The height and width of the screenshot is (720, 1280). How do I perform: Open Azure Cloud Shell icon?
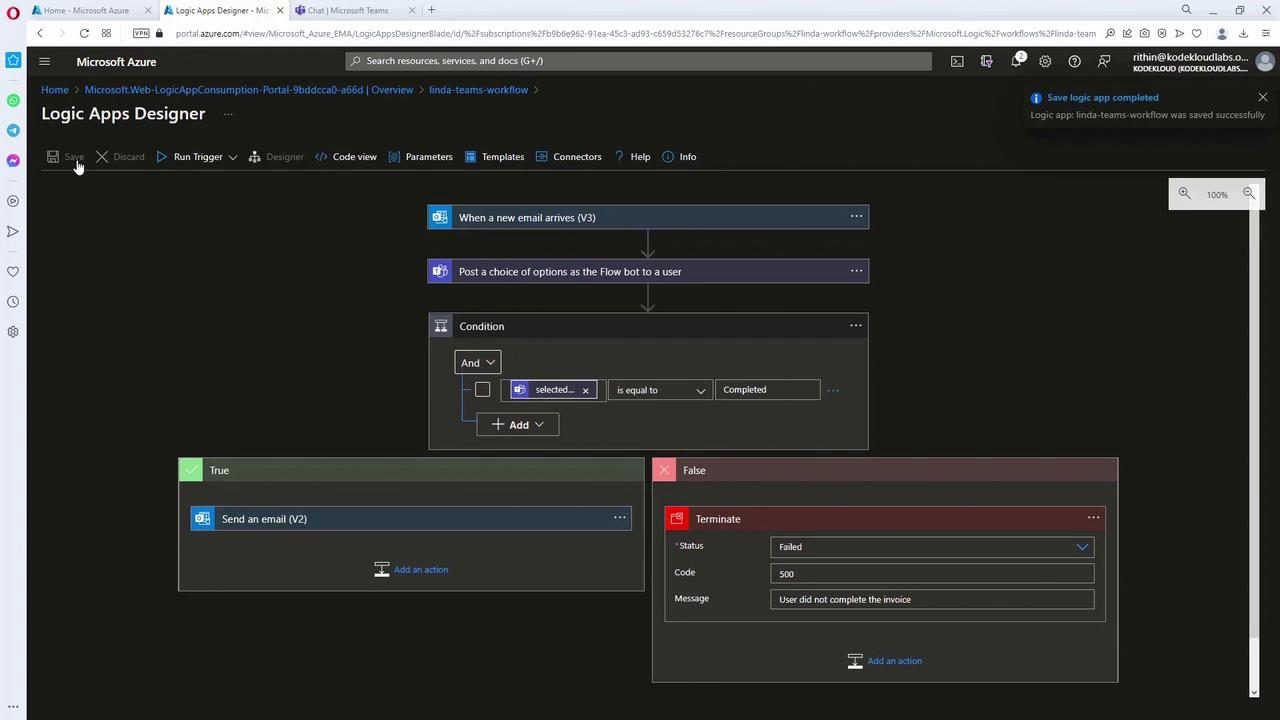tap(957, 61)
